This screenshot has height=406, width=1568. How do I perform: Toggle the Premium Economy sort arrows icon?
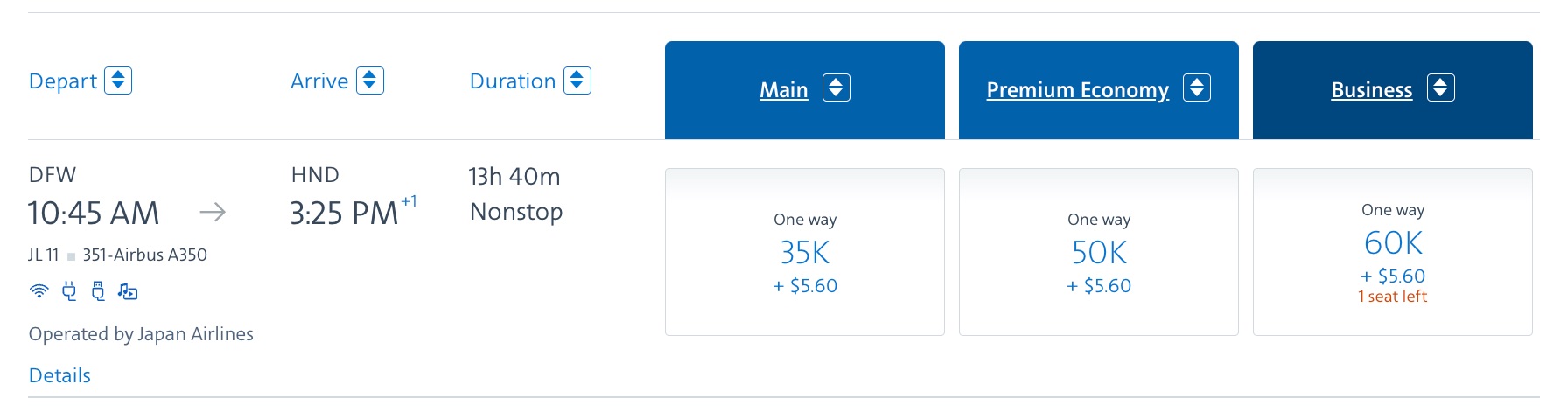(1197, 88)
